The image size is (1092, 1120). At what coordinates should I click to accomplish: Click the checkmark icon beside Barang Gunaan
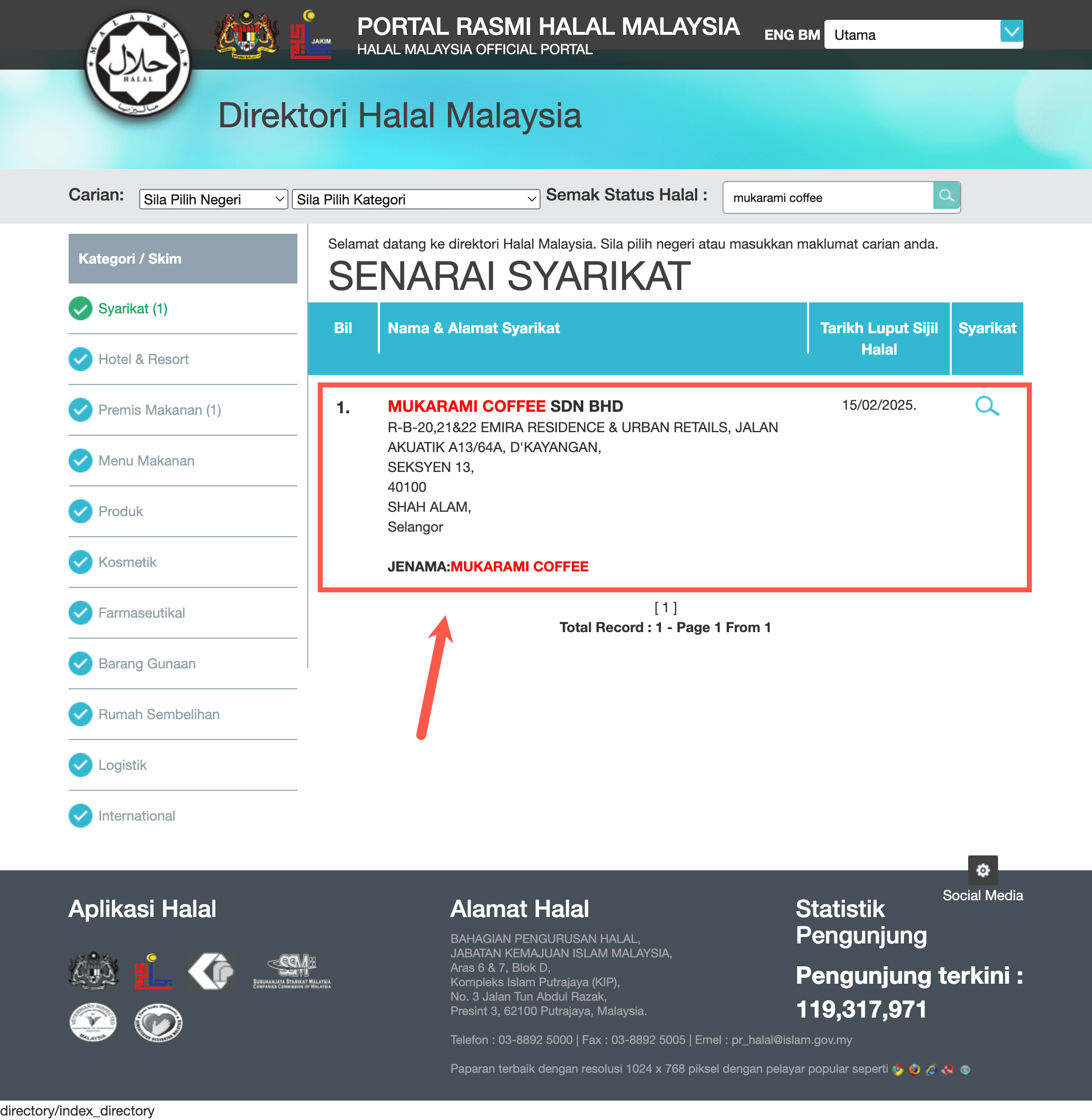pos(80,663)
